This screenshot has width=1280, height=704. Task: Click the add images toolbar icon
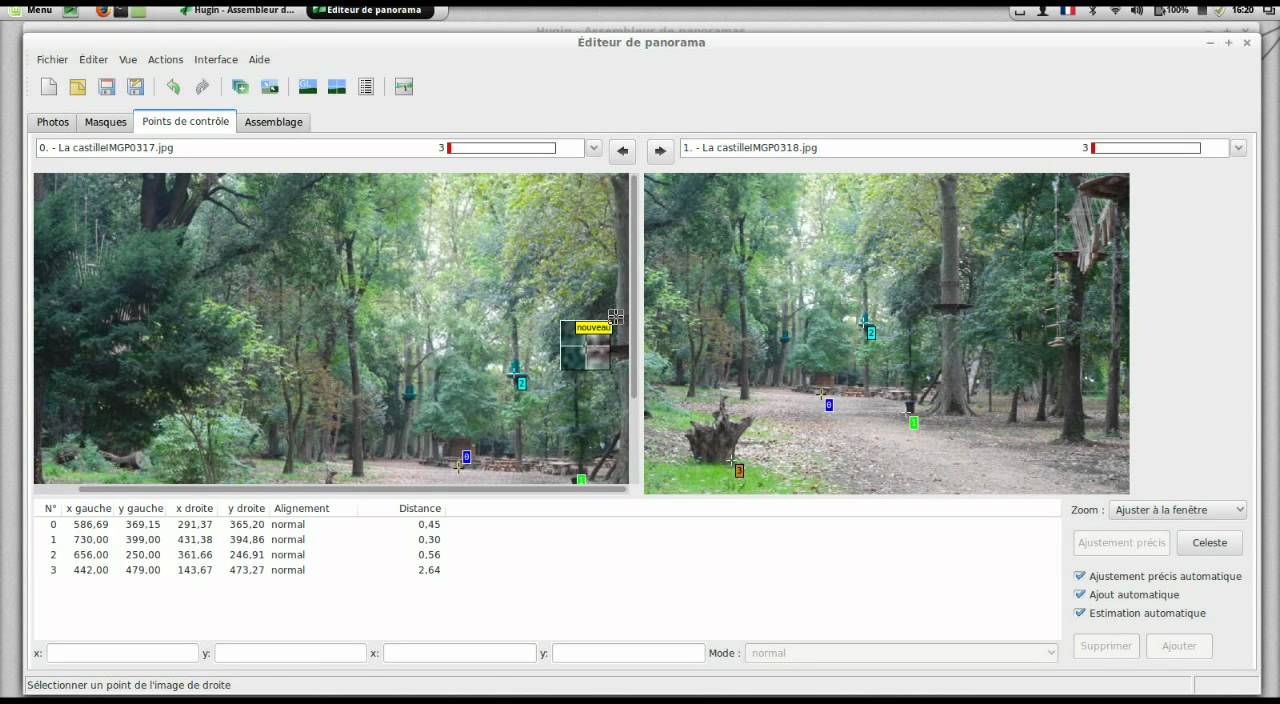(x=240, y=87)
